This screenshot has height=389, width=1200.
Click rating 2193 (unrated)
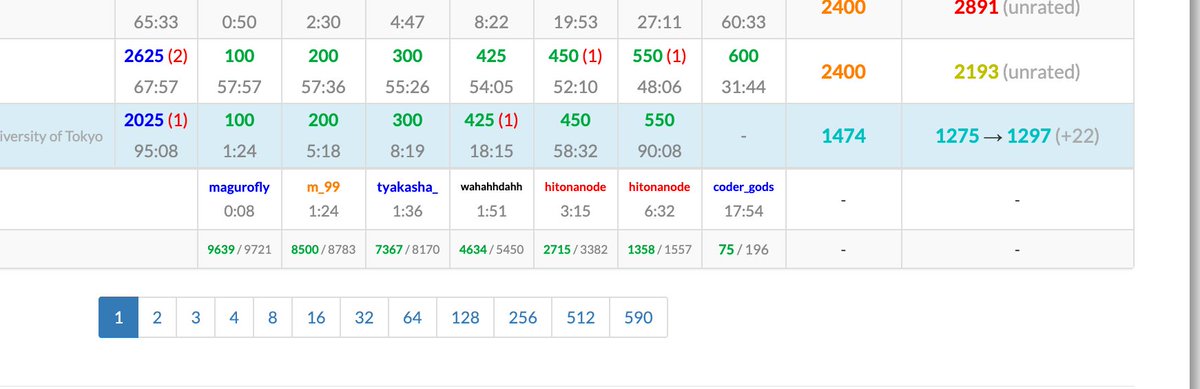tap(1018, 72)
